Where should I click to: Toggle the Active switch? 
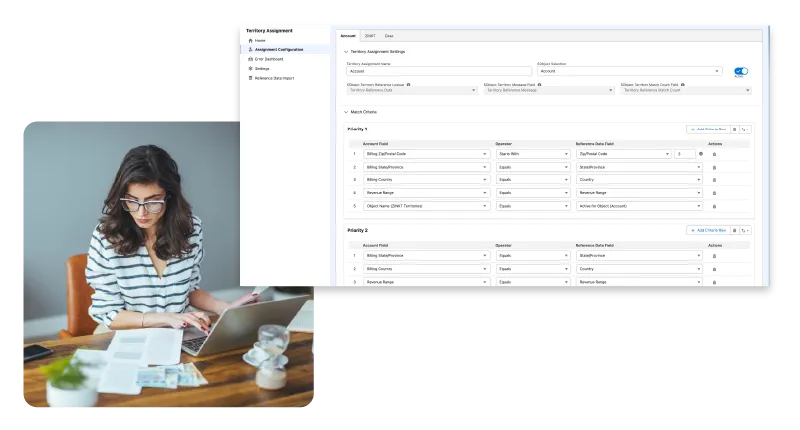(741, 71)
